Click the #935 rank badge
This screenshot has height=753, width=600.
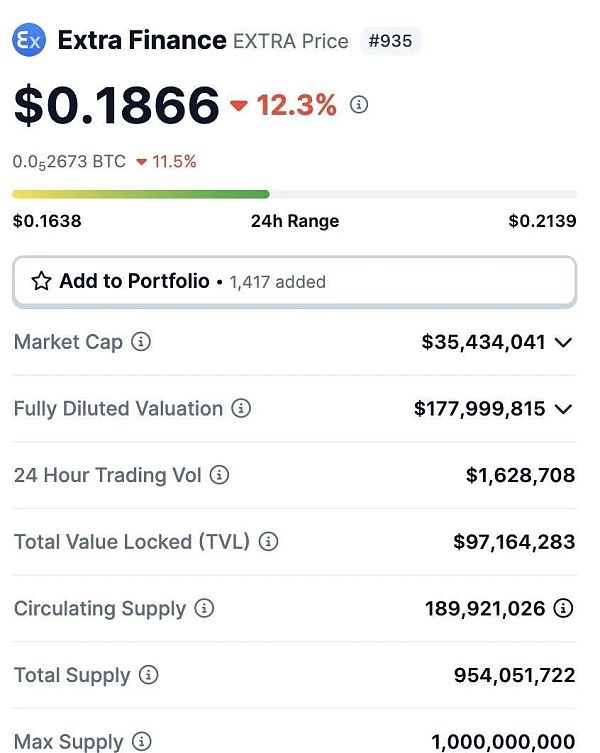(x=390, y=41)
